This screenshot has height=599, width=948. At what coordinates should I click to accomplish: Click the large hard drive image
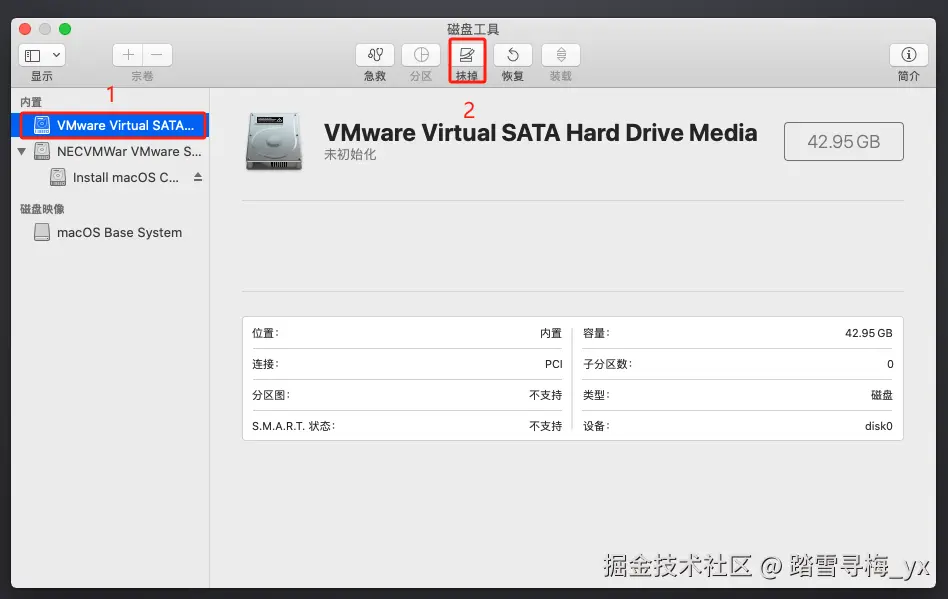pyautogui.click(x=274, y=141)
